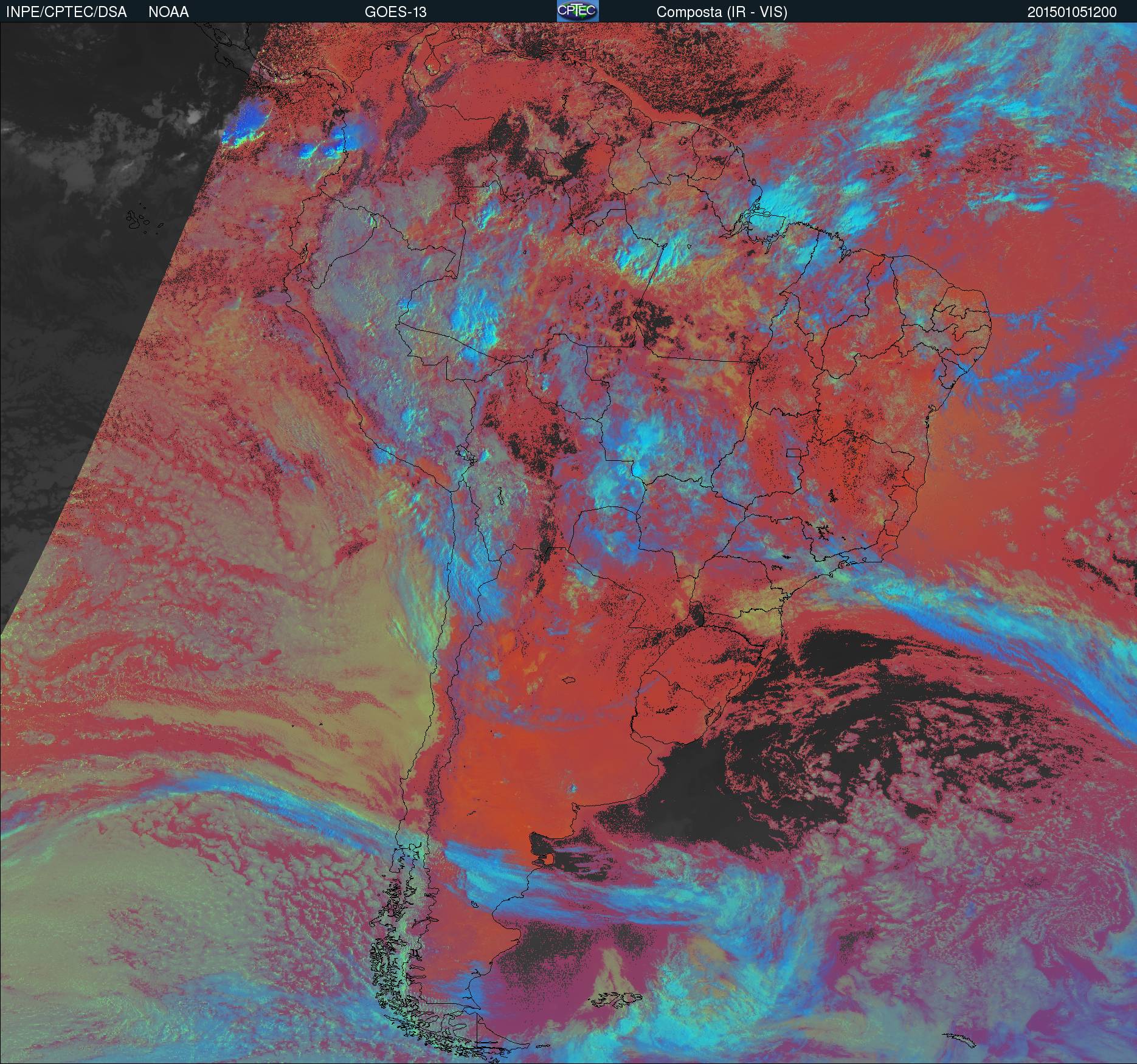Image resolution: width=1137 pixels, height=1064 pixels.
Task: Click the CPTEC logo in header
Action: point(578,11)
